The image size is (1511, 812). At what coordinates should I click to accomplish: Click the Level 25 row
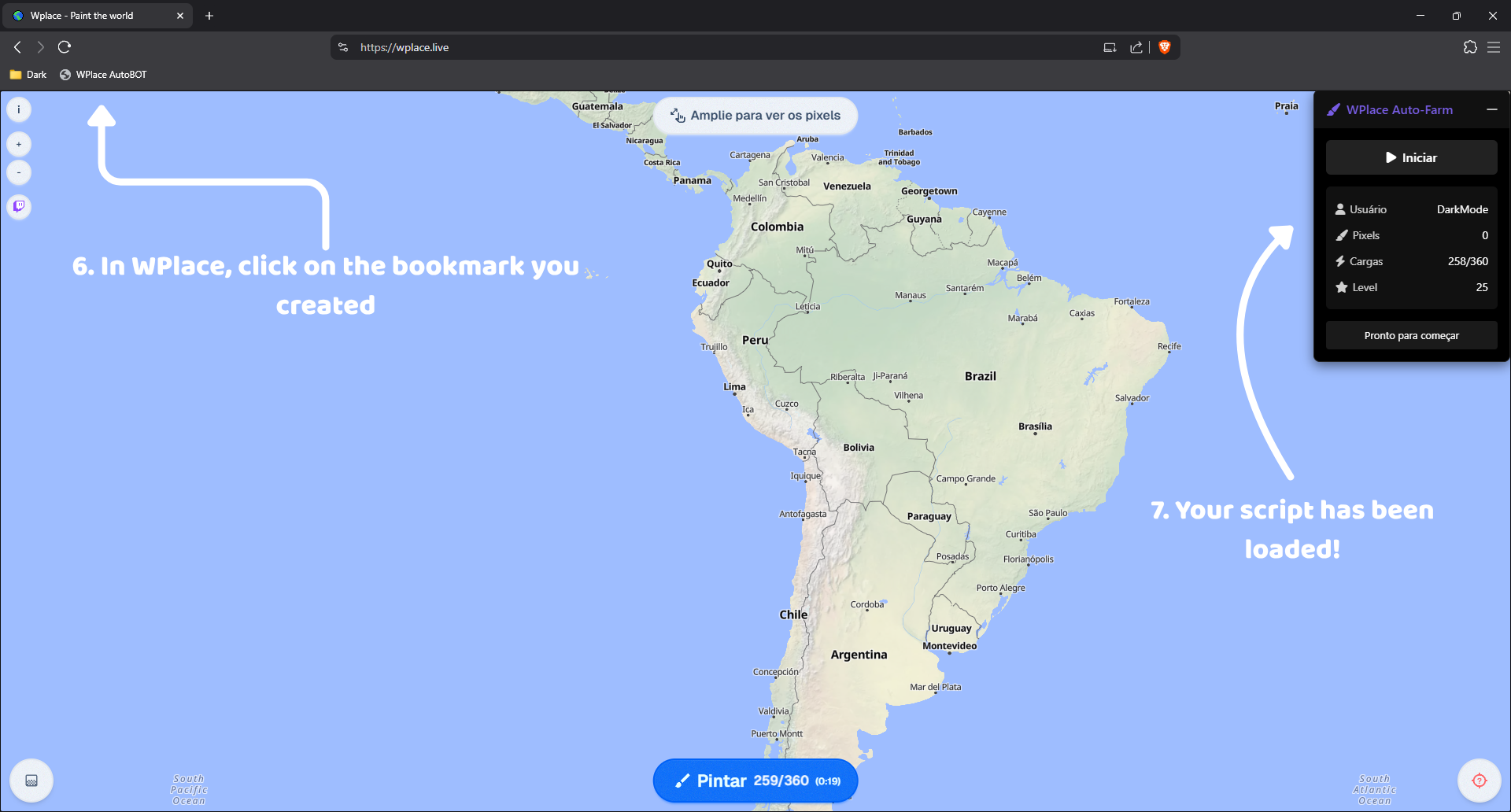click(1412, 287)
